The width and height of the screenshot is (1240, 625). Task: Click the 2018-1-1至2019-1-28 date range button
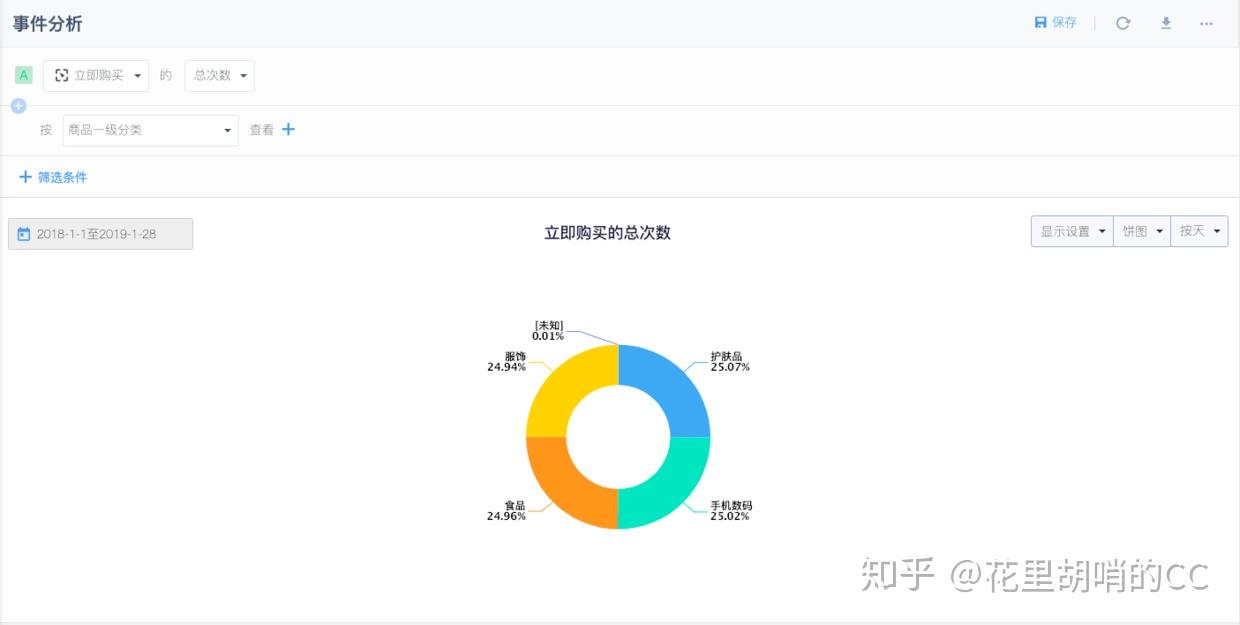click(100, 234)
